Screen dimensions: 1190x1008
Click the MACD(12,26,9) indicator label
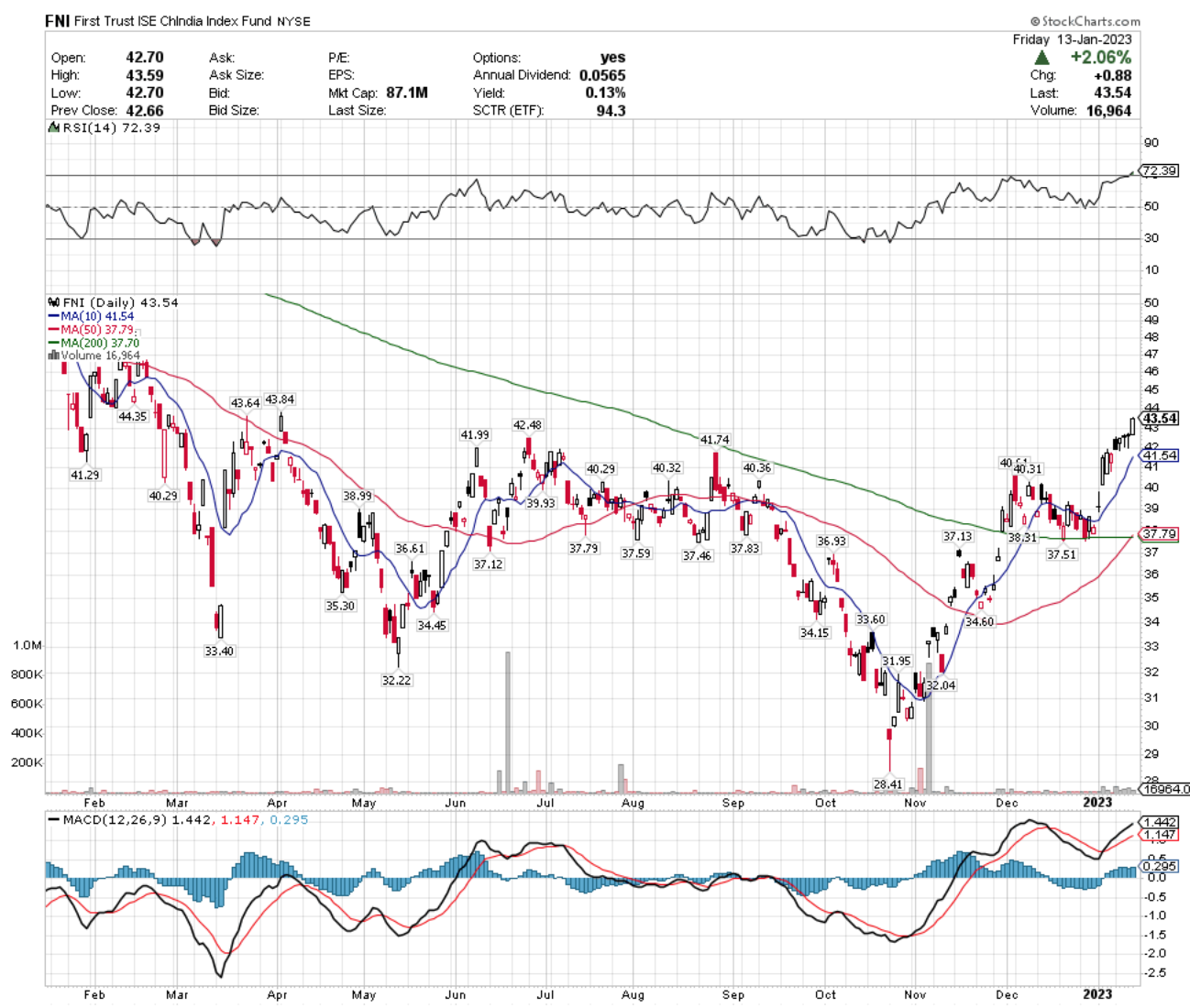[116, 820]
